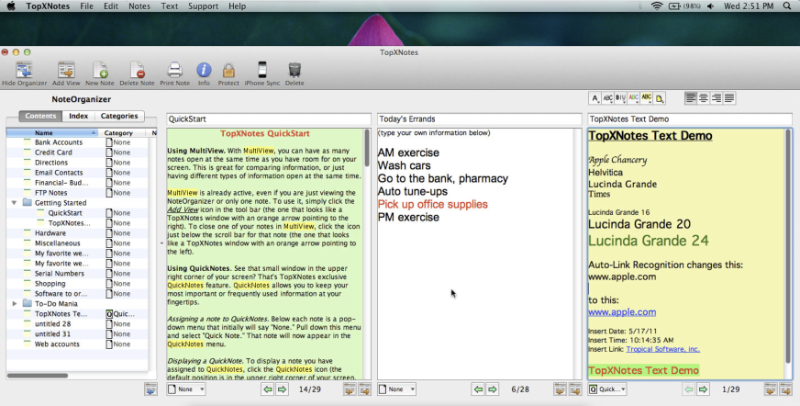Collapse the Getting Started folder
Viewport: 800px width, 406px height.
13,202
